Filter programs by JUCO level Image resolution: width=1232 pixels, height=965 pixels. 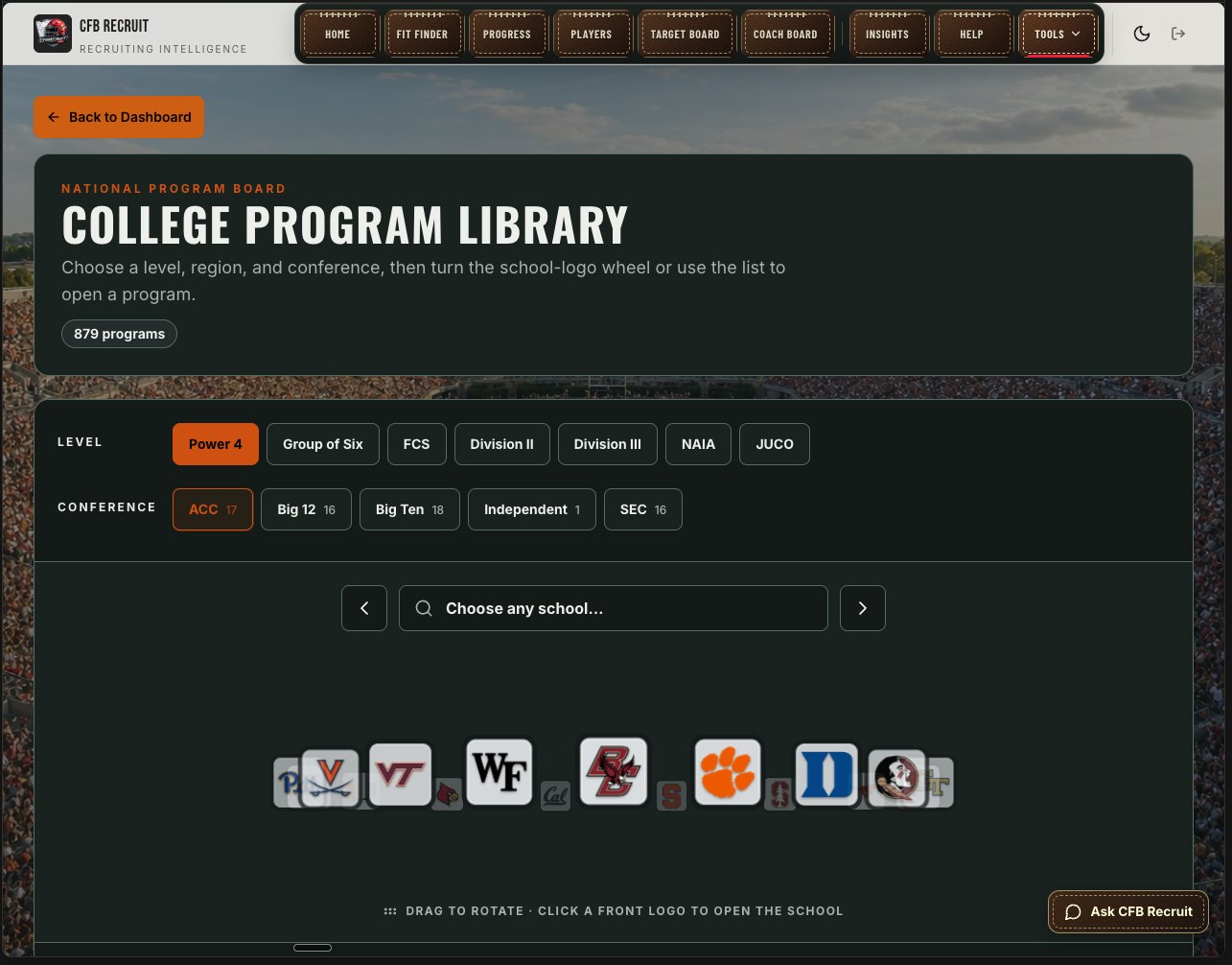pos(775,444)
